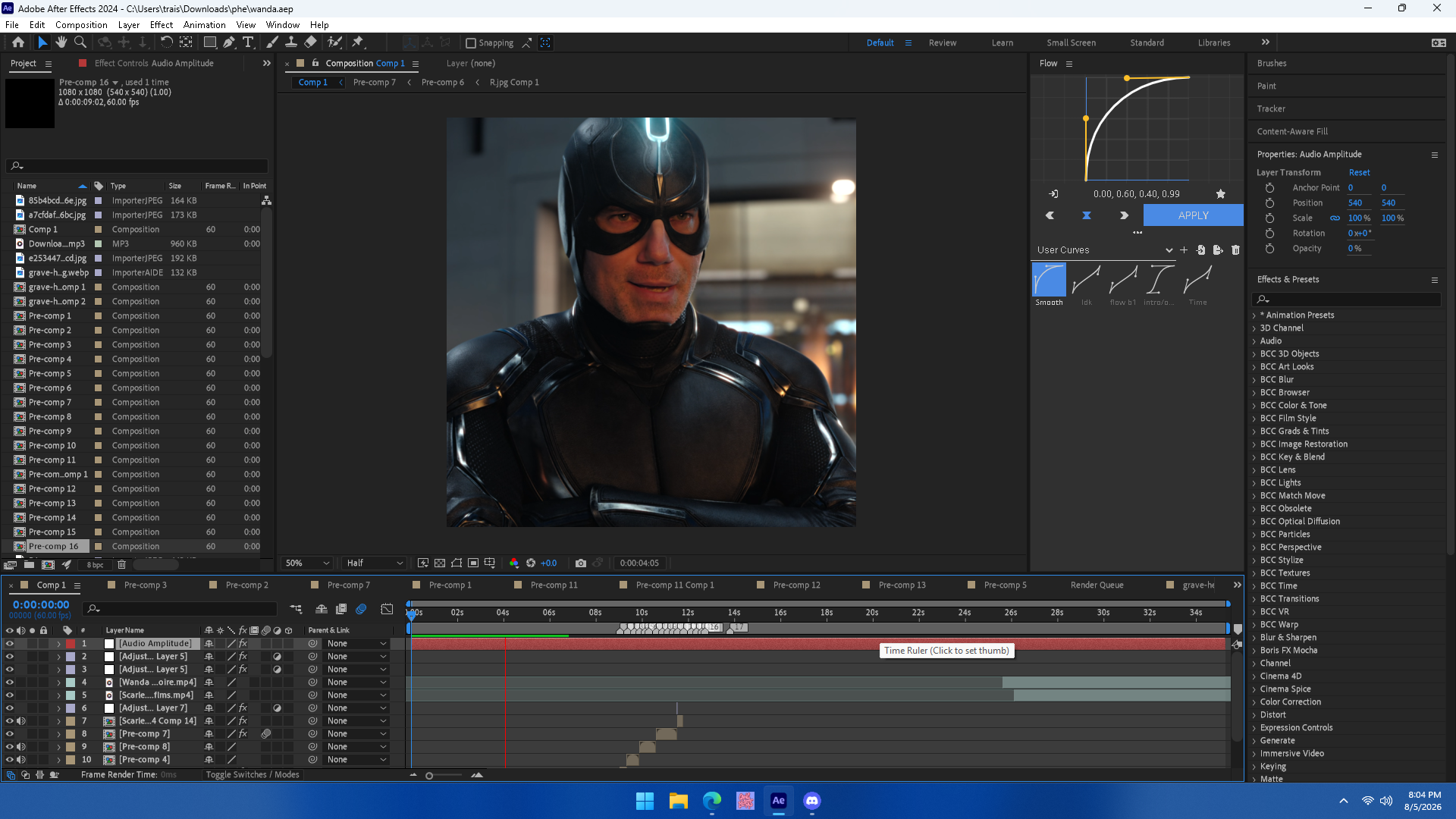
Task: Click the upper yellow handle on Flow curve
Action: 1127,78
